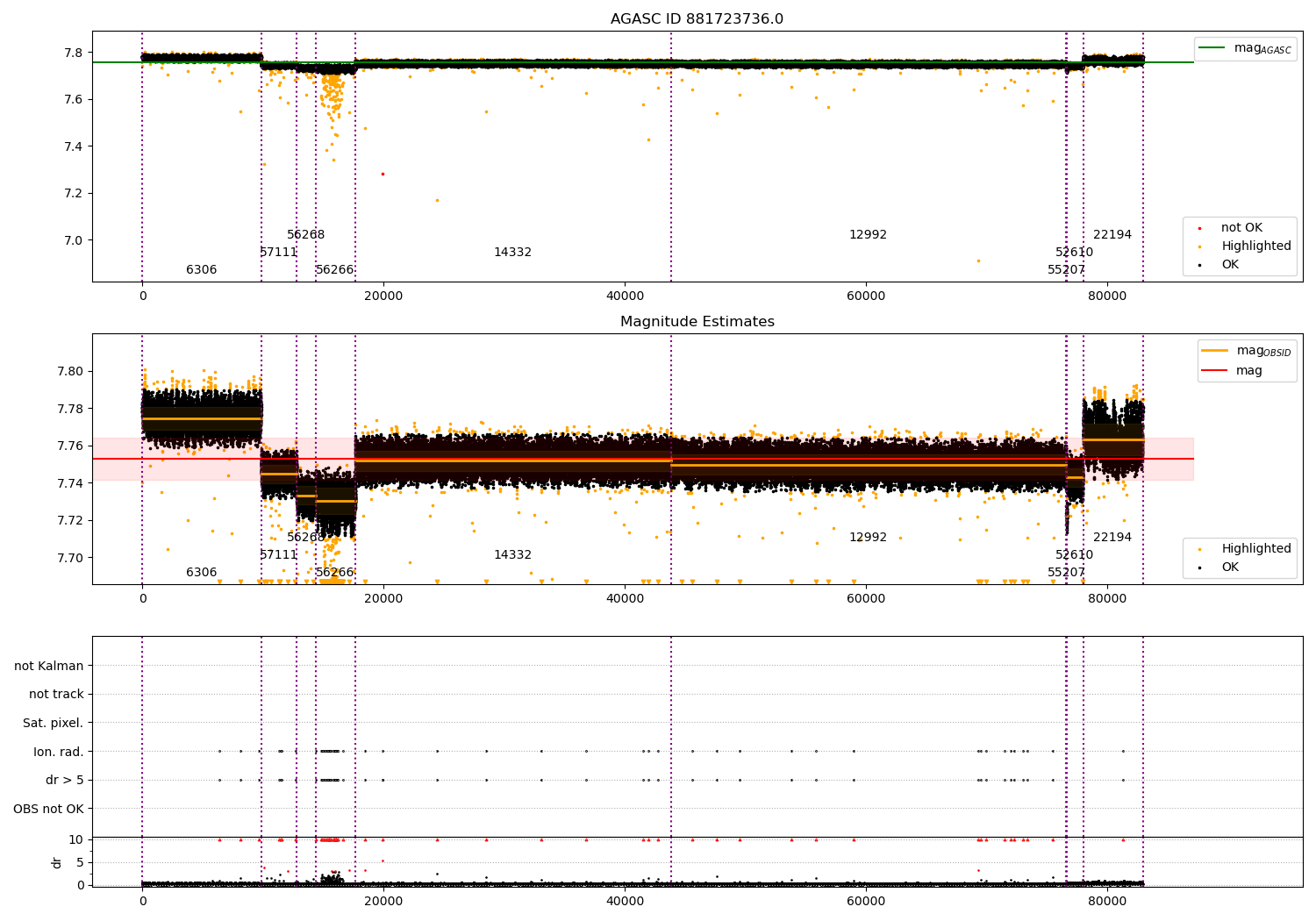Click y-axis tick '7.72' on middle plot

click(69, 521)
